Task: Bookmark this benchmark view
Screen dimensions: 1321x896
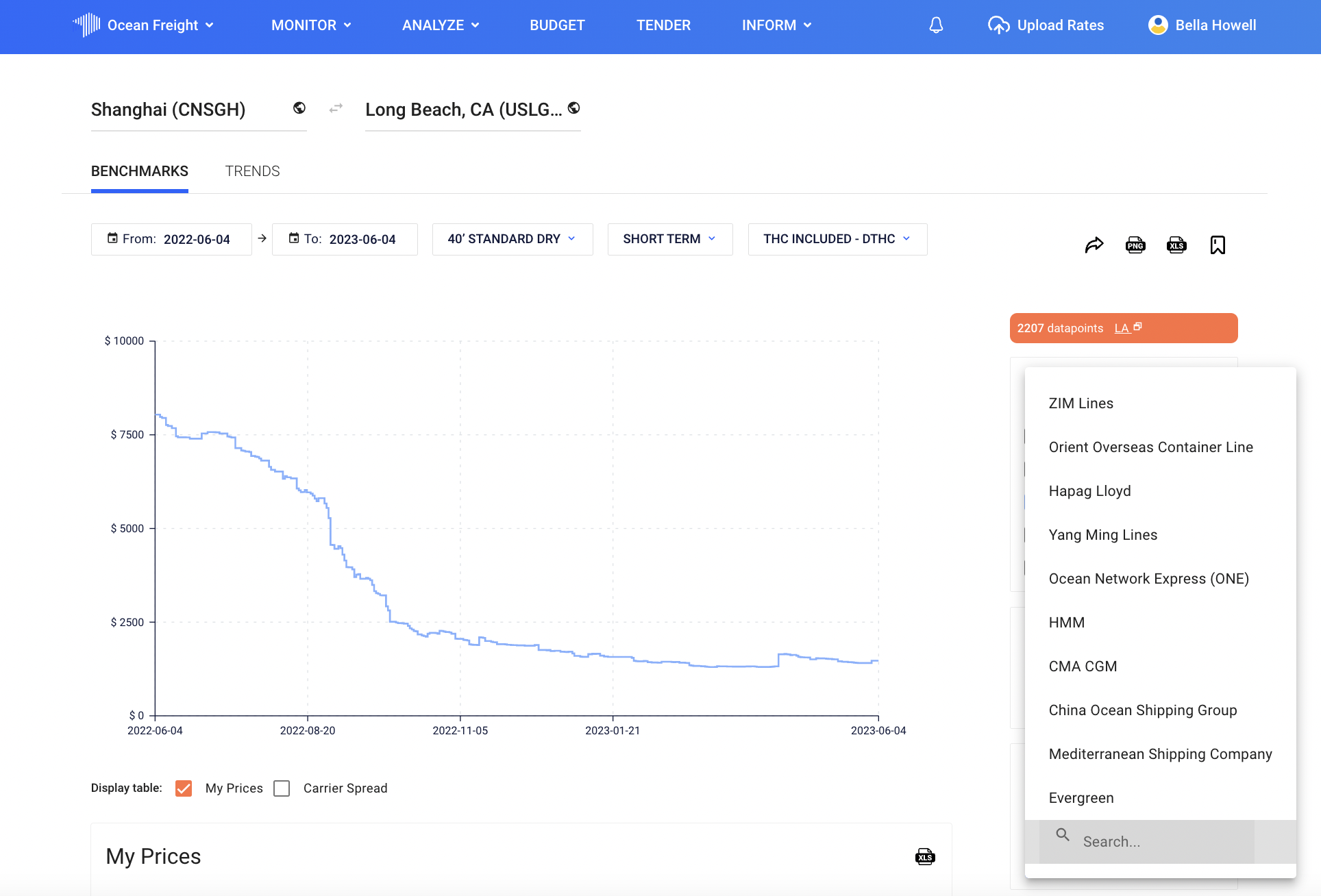Action: click(x=1218, y=245)
